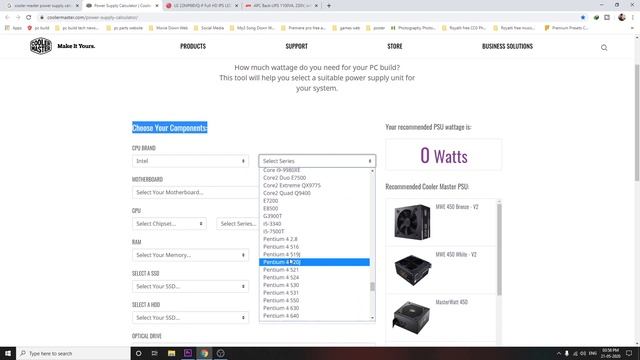Close the Power Supply Calculator tab

pyautogui.click(x=157, y=6)
